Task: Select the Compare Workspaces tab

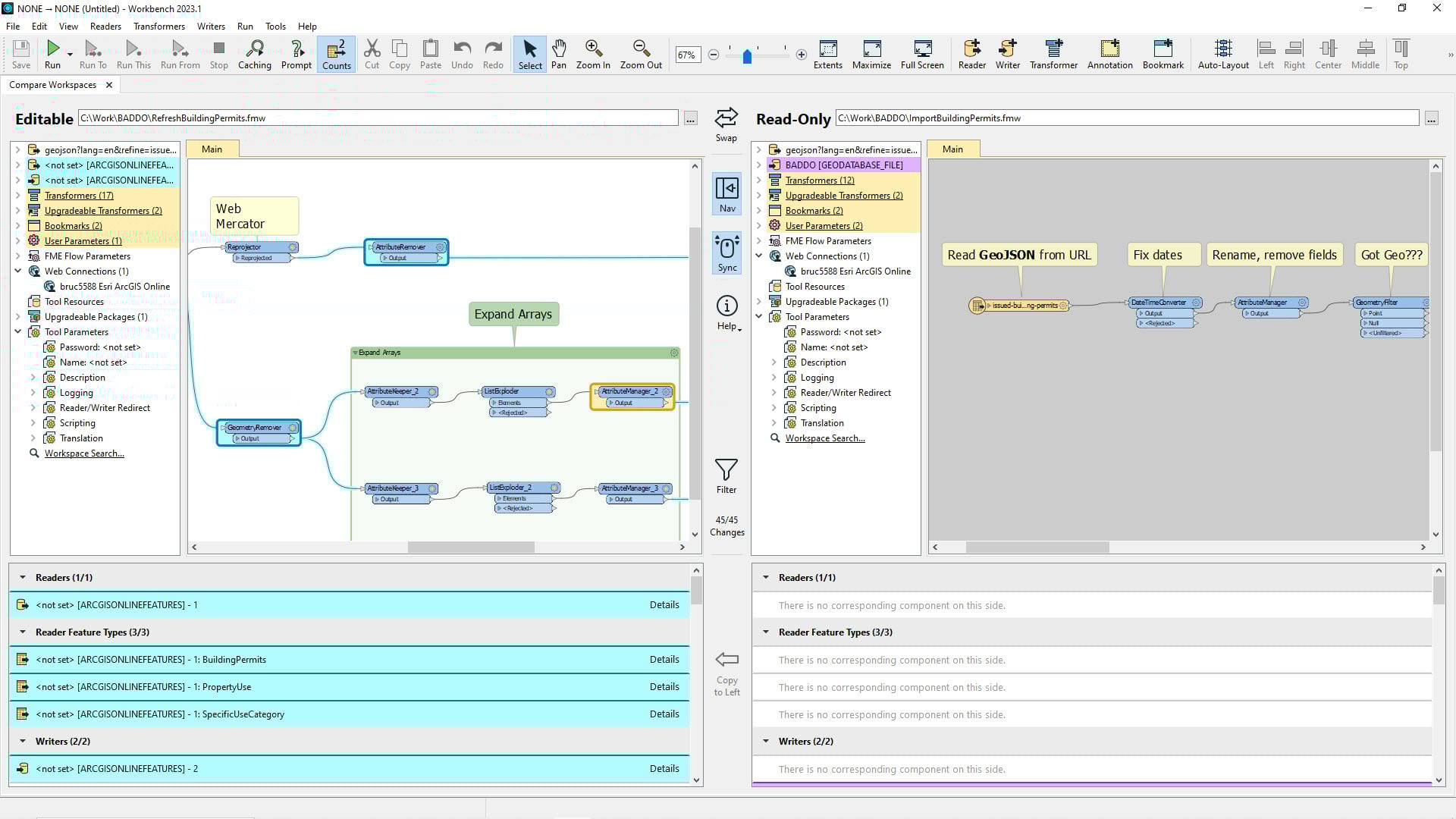Action: coord(52,85)
